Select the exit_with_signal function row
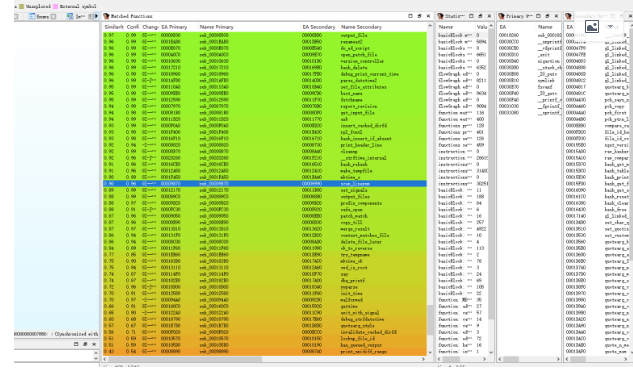This screenshot has height=369, width=633. pos(264,312)
